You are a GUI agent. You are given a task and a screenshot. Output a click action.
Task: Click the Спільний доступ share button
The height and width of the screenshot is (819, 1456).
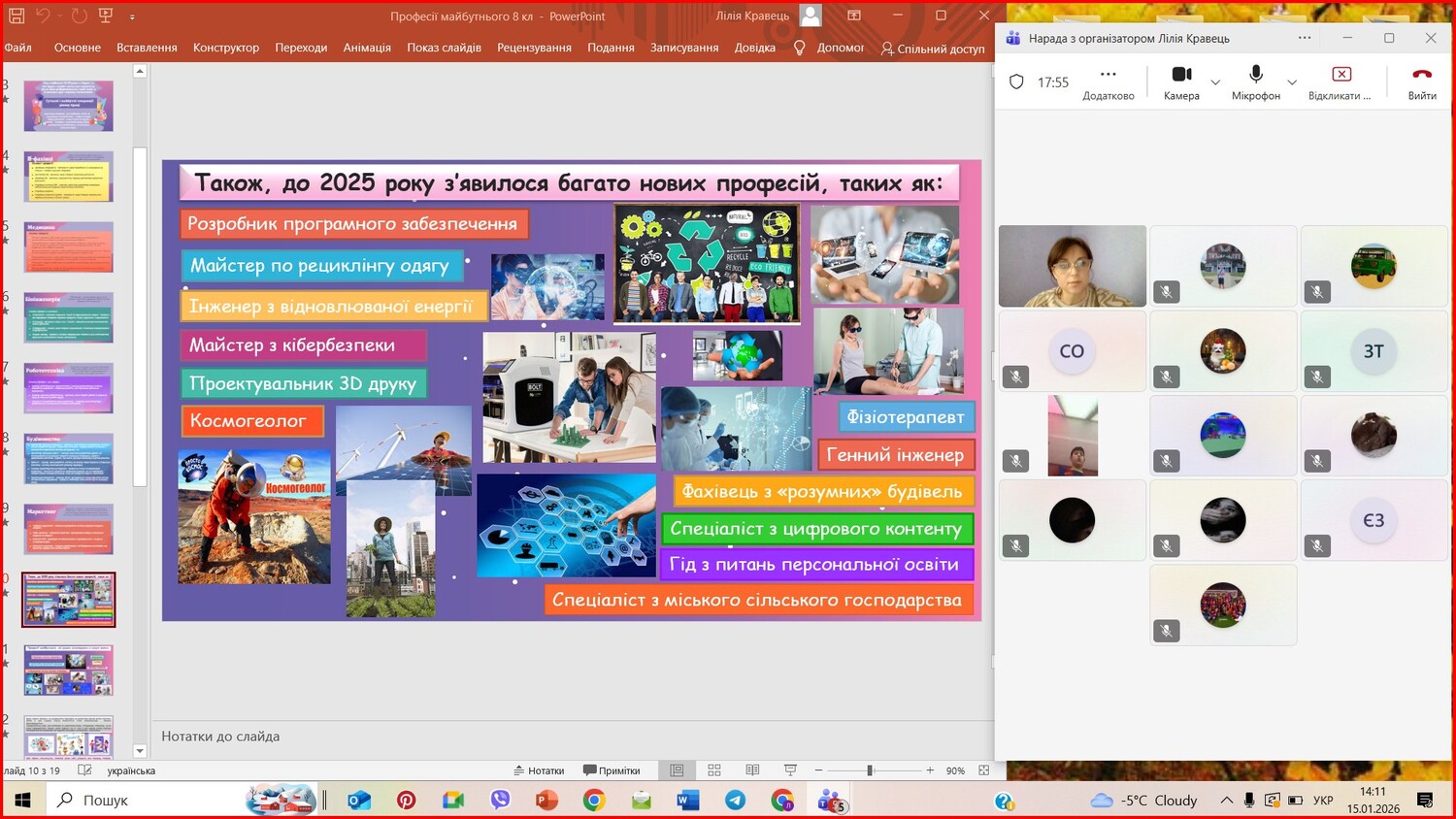coord(932,48)
